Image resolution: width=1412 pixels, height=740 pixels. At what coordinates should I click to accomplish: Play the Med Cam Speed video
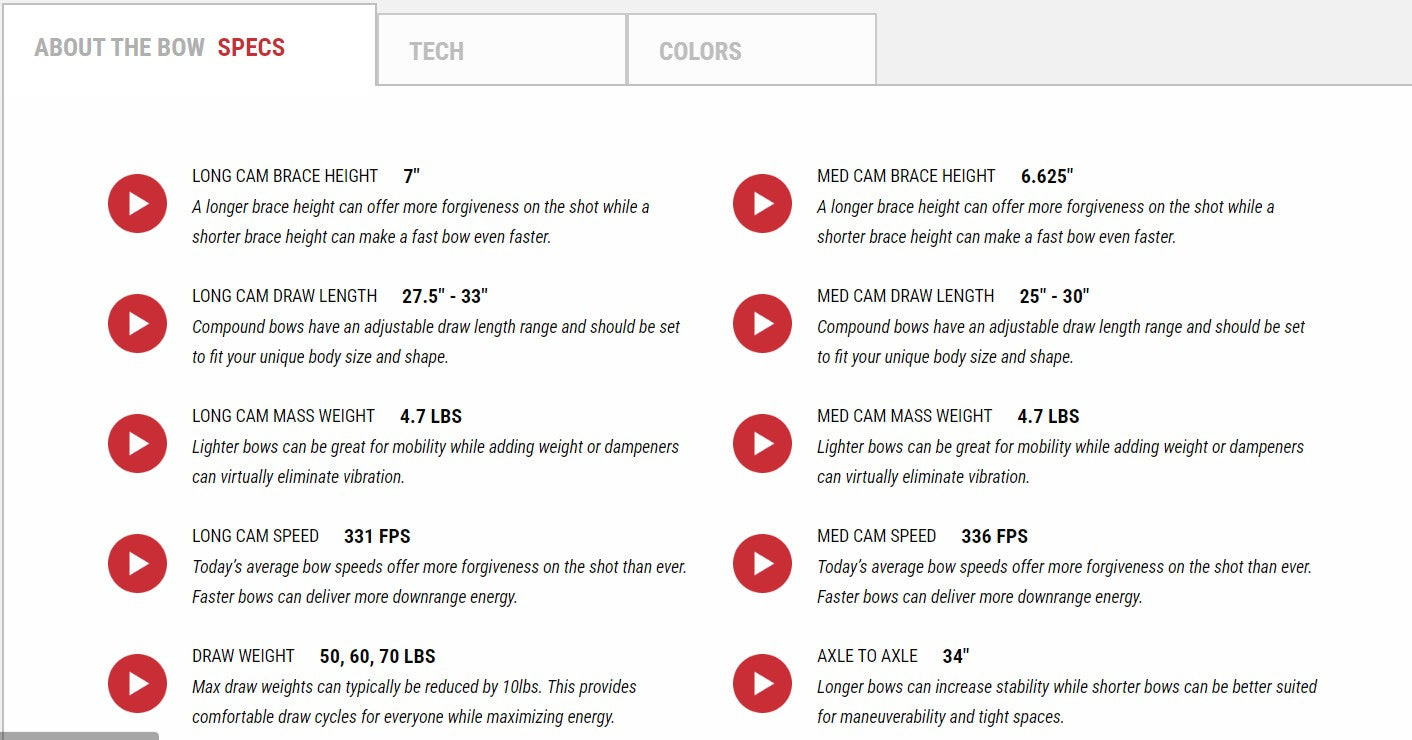click(762, 564)
